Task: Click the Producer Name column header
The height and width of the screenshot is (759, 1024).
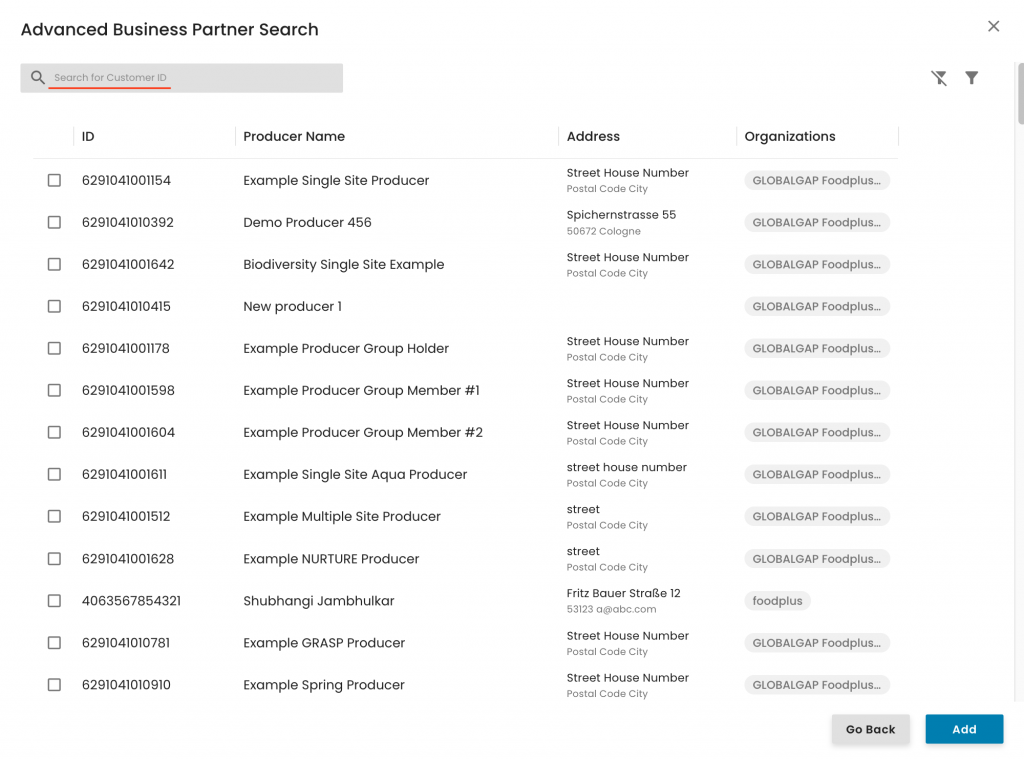Action: click(x=294, y=137)
